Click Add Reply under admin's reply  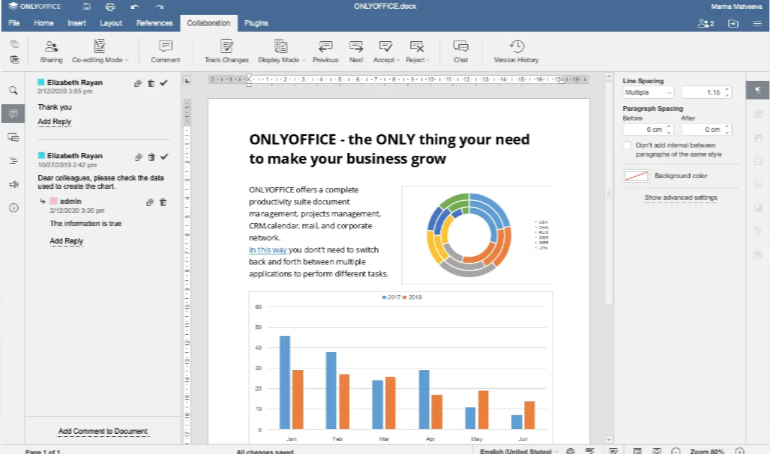click(66, 241)
